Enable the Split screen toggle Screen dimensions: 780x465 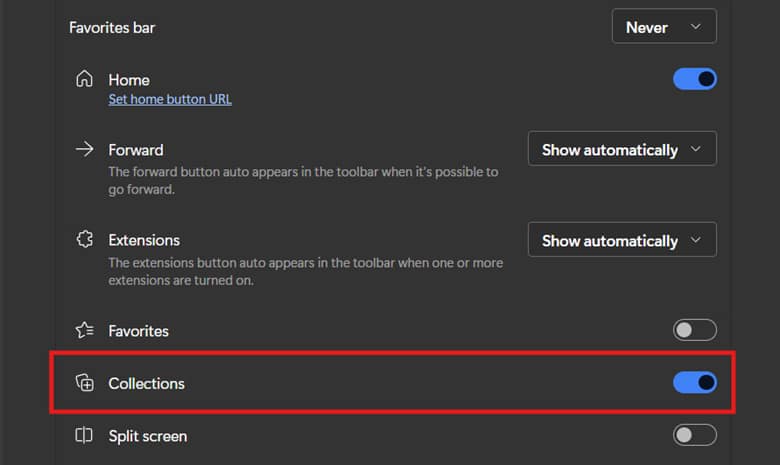tap(694, 435)
